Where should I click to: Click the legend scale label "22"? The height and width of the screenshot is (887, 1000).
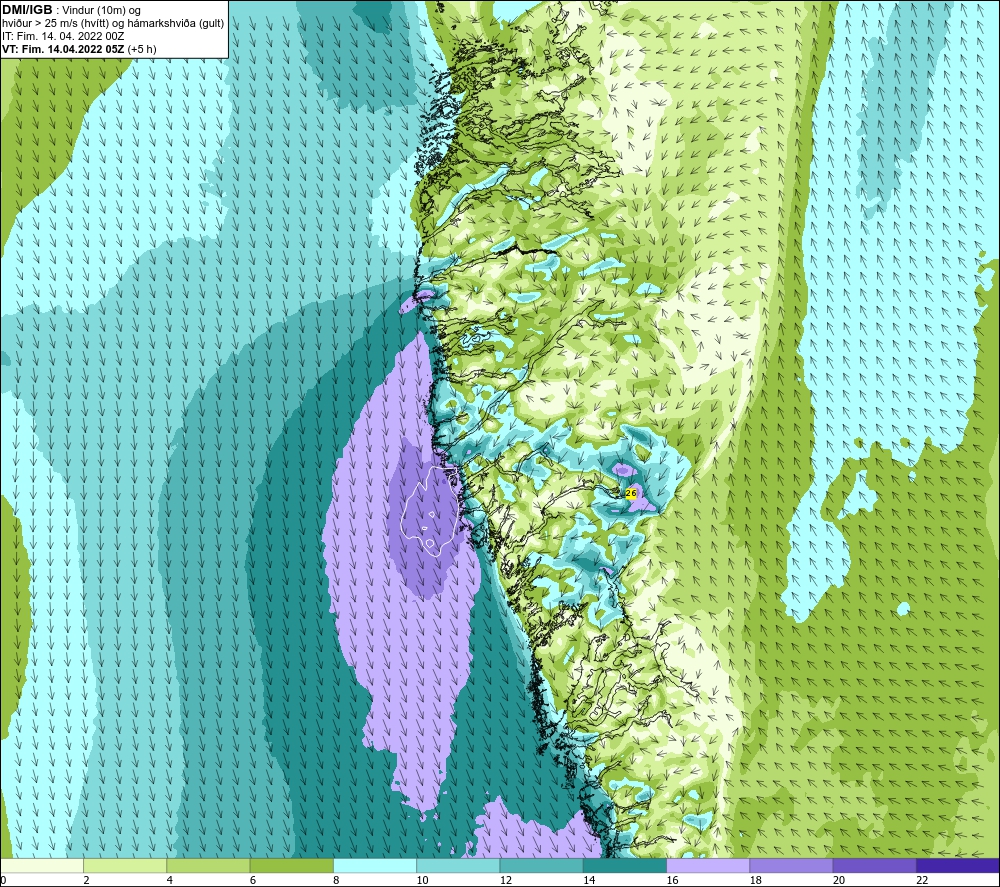pyautogui.click(x=922, y=880)
